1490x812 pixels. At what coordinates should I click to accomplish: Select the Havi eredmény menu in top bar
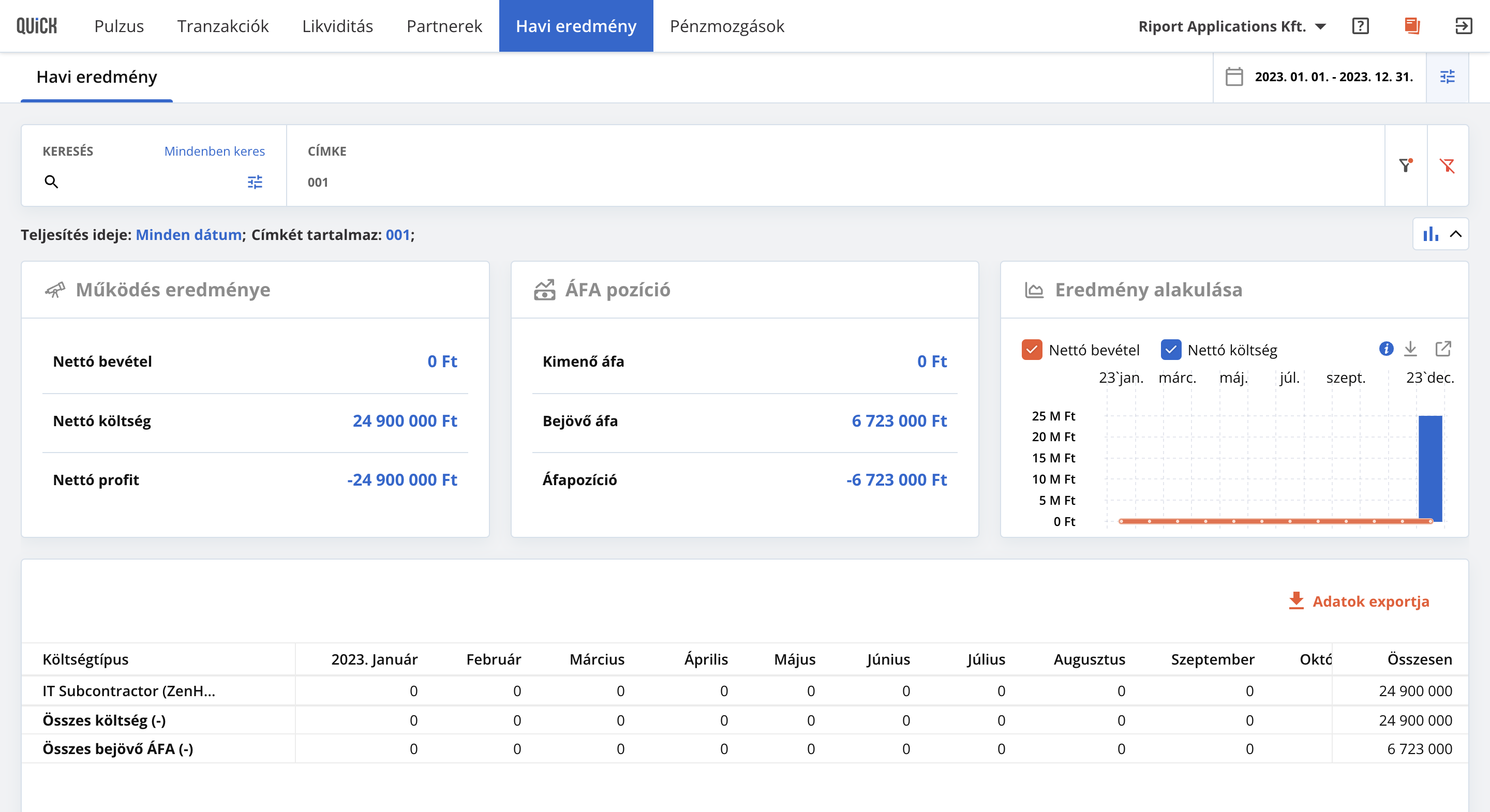576,26
